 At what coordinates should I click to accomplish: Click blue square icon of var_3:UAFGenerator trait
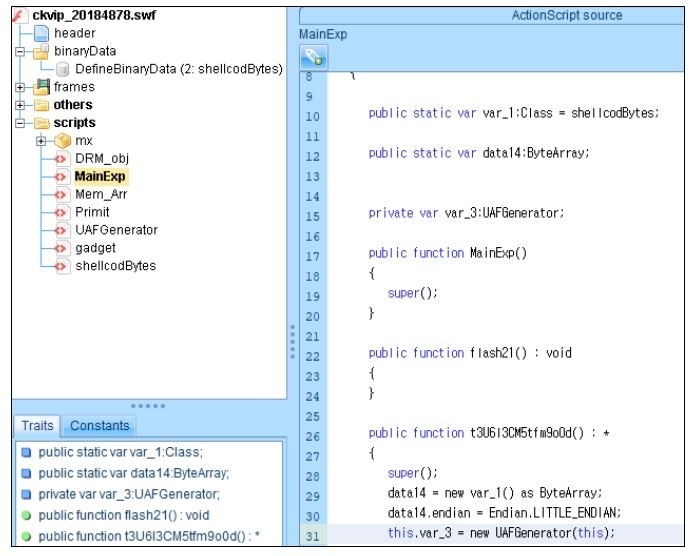click(x=27, y=494)
